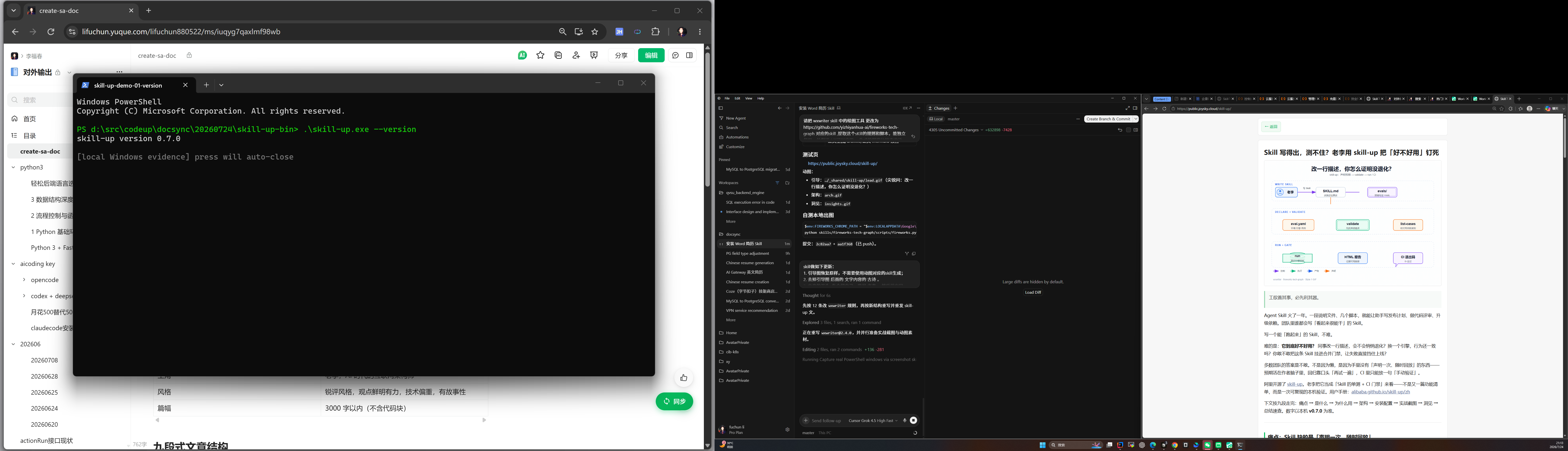Reload the Yuque page in Chrome
Viewport: 1568px width, 451px height.
pos(51,32)
